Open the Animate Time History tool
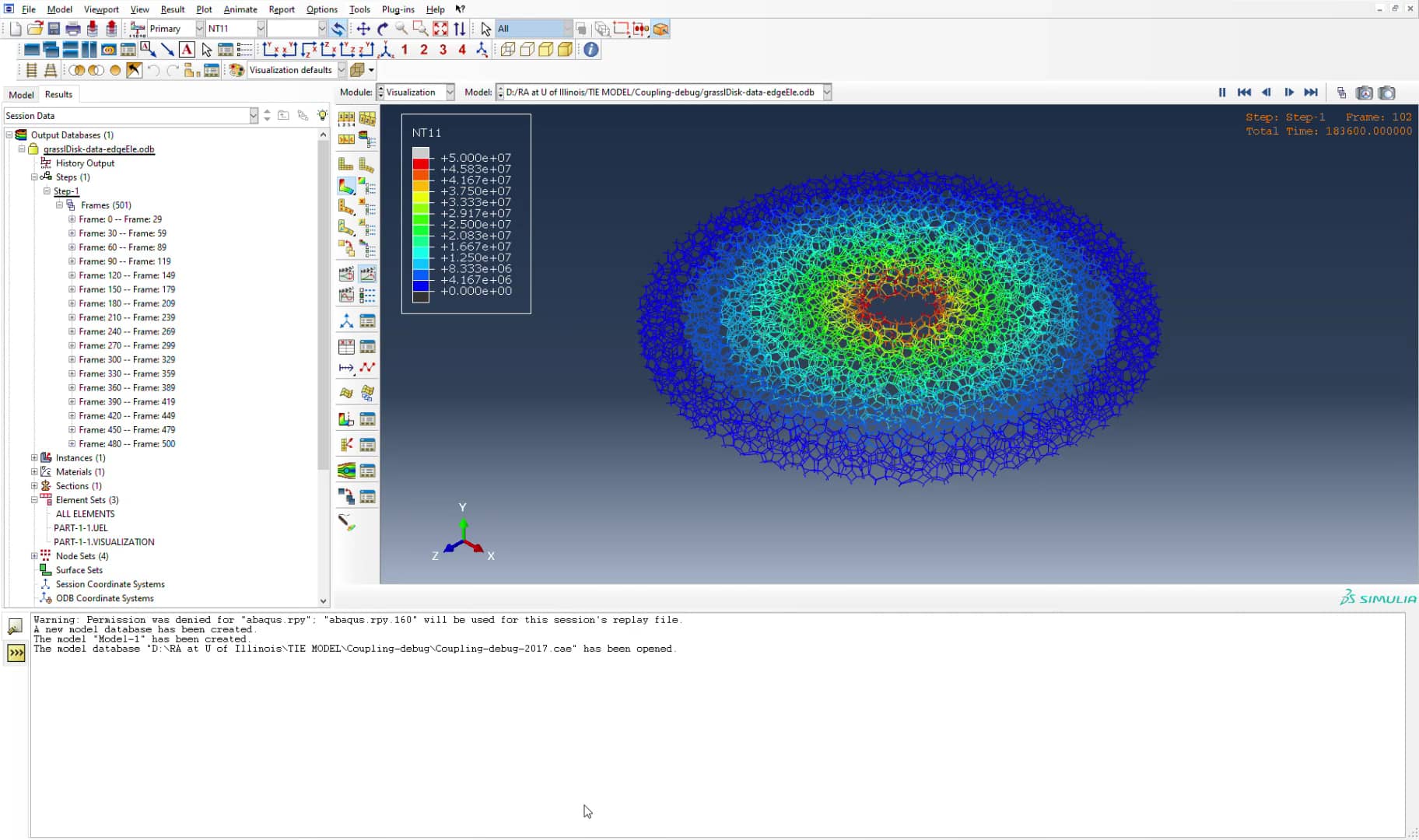Viewport: 1419px width, 840px height. tap(367, 274)
